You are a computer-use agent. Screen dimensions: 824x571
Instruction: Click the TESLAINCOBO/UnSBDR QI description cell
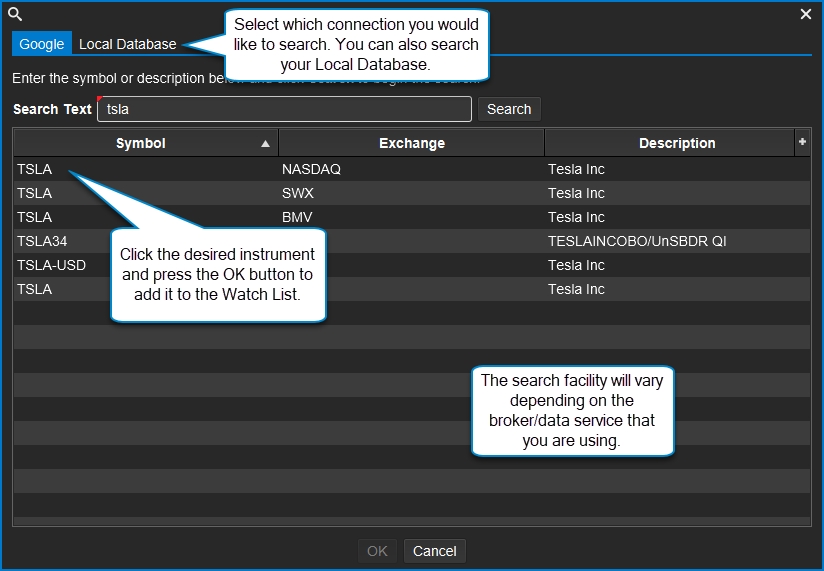pyautogui.click(x=636, y=241)
